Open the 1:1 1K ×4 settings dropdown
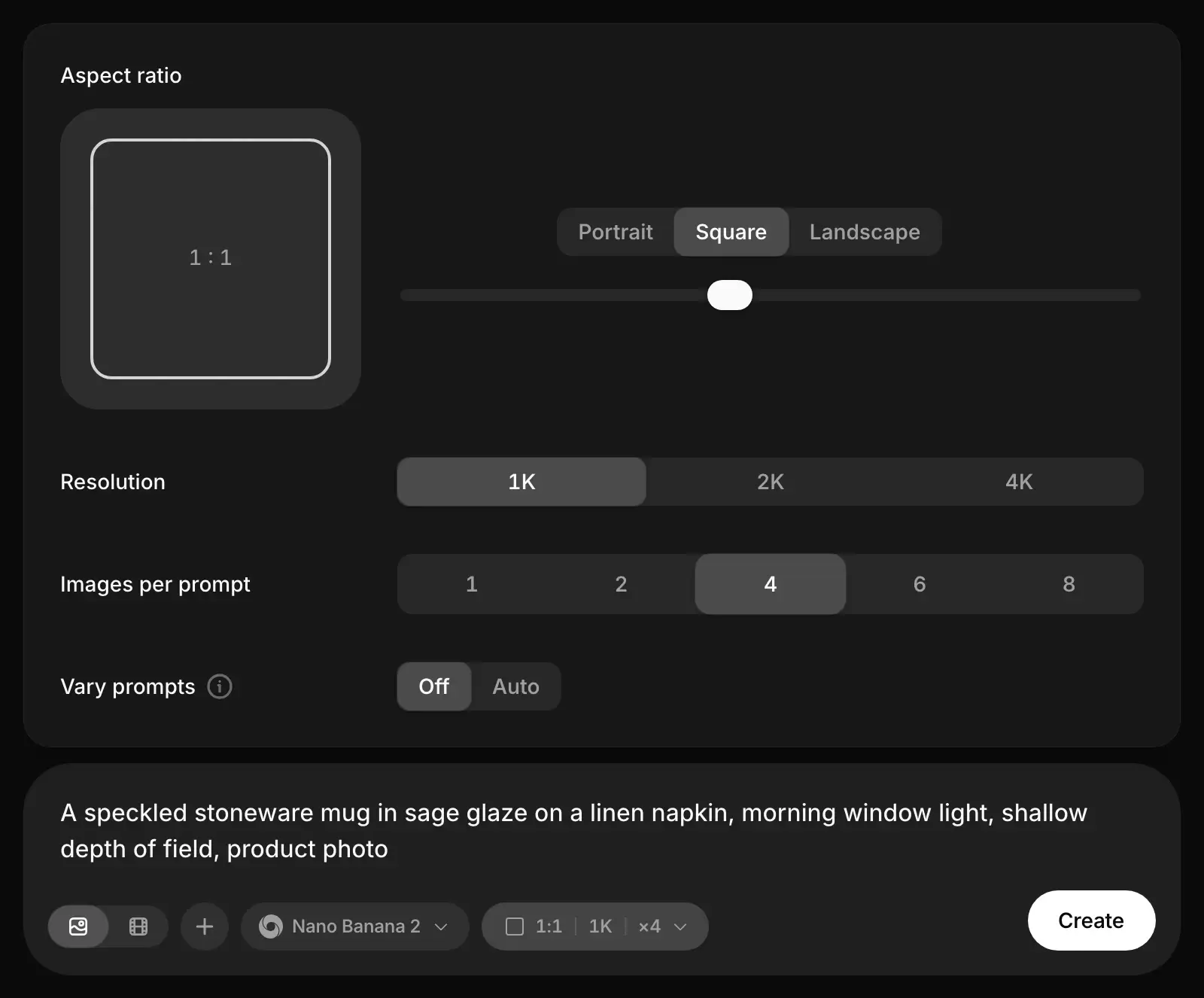The height and width of the screenshot is (998, 1204). 595,926
